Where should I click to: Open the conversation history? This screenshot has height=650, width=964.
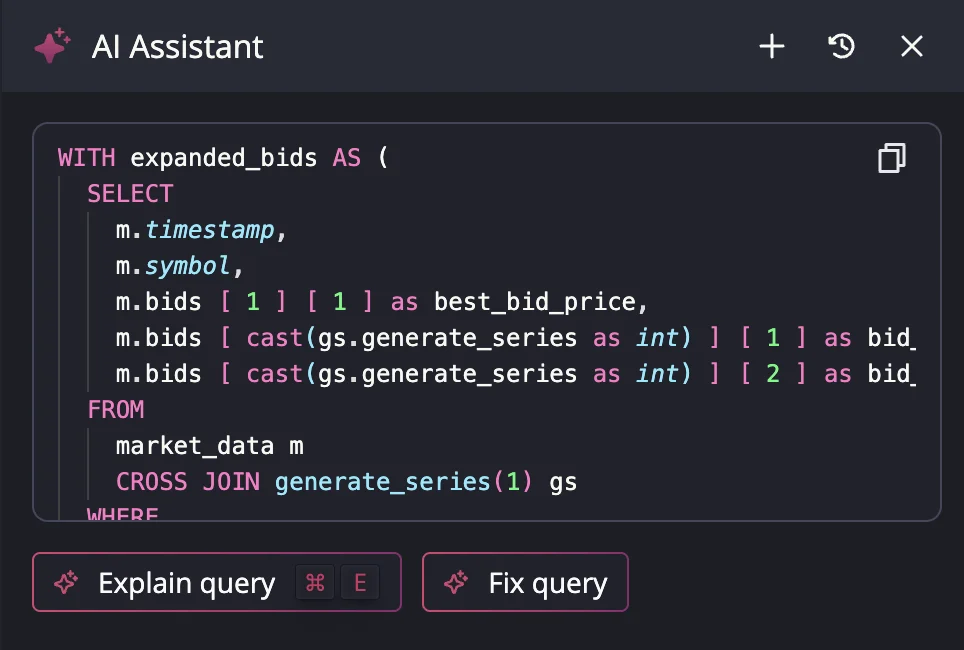(841, 46)
